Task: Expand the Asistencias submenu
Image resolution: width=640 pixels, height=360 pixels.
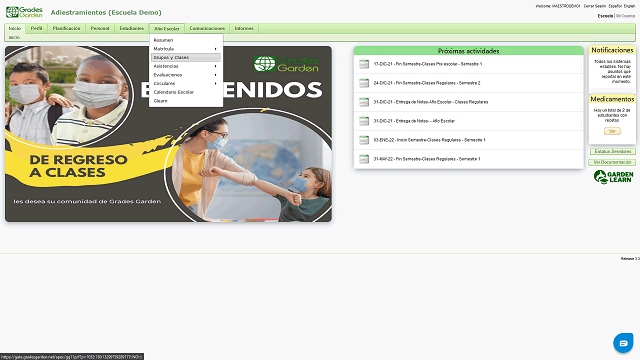Action: pos(186,66)
